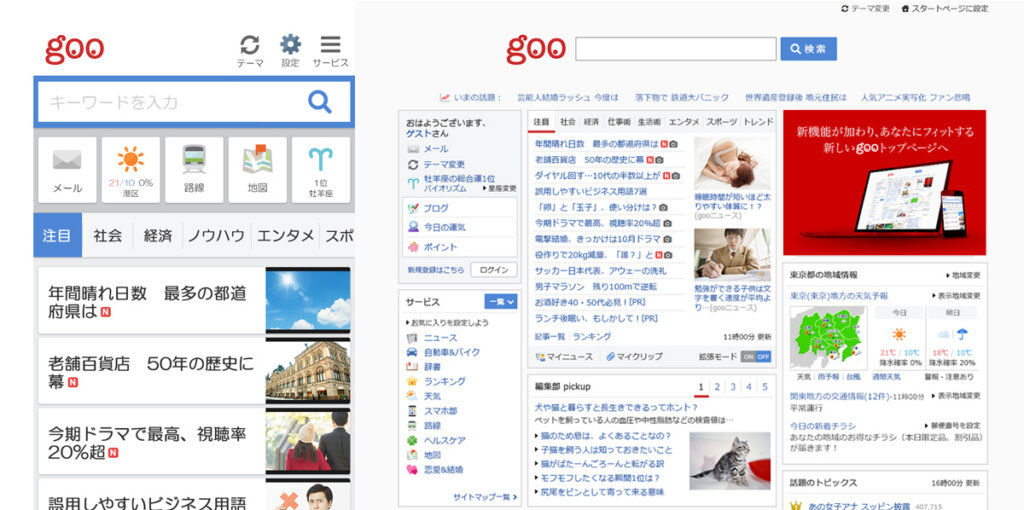Click 郵便番号を設定 for flyers
Viewport: 1024px width, 510px height.
pyautogui.click(x=952, y=425)
